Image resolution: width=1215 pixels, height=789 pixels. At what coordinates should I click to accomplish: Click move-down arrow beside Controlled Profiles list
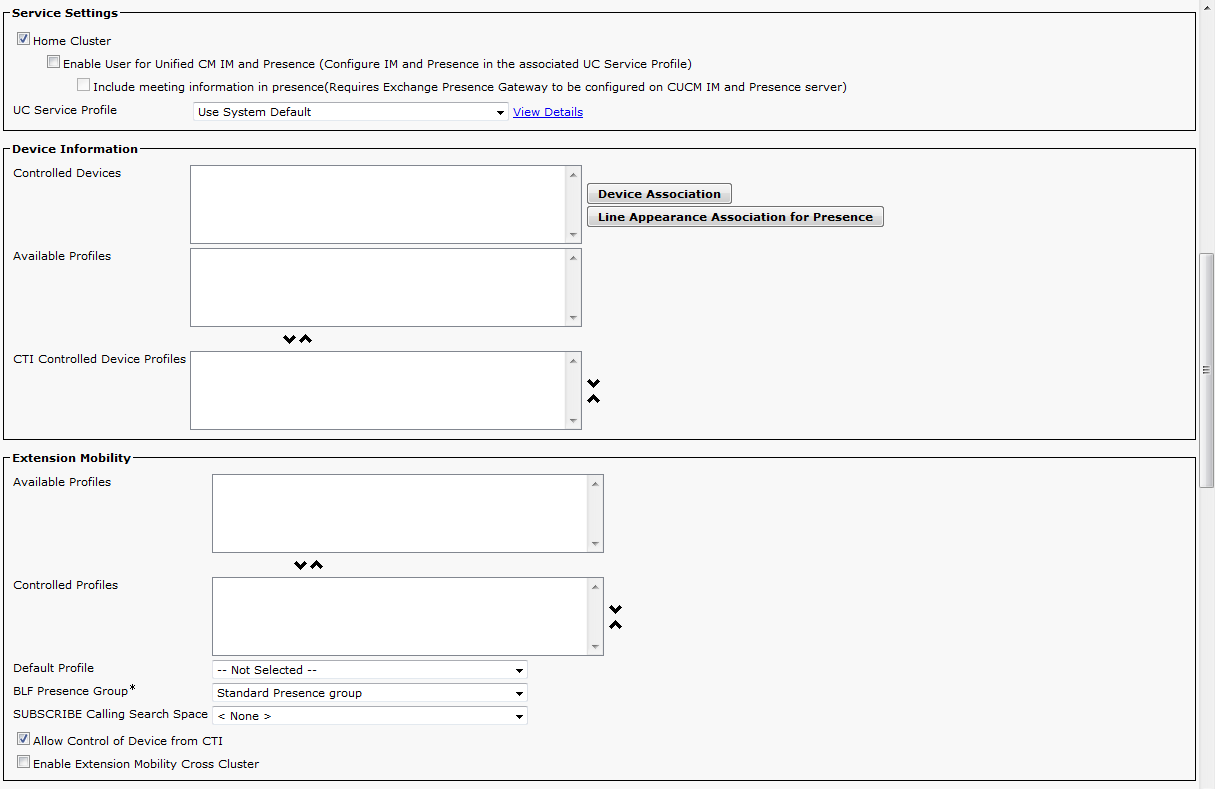[x=616, y=609]
